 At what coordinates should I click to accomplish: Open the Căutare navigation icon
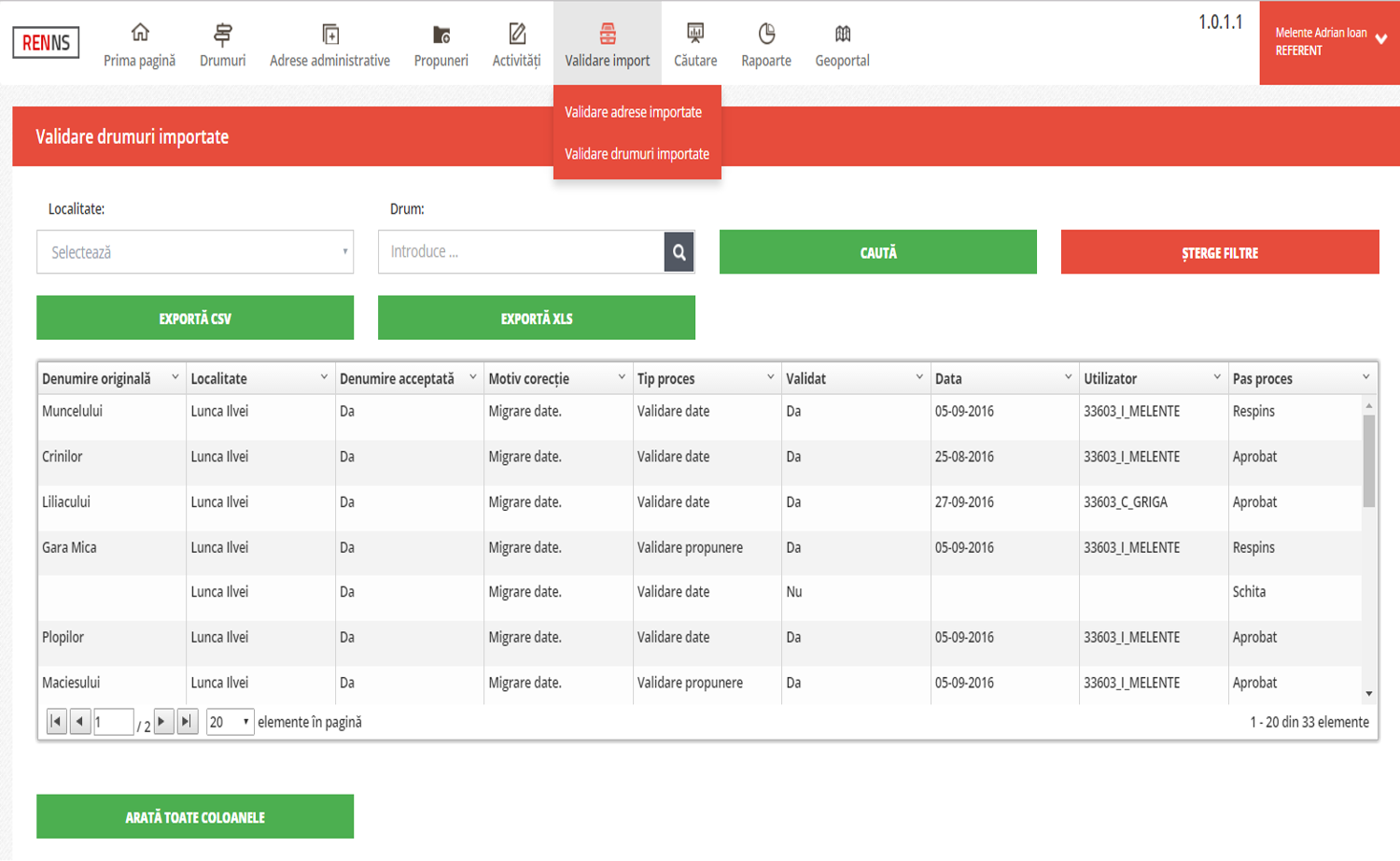point(695,35)
